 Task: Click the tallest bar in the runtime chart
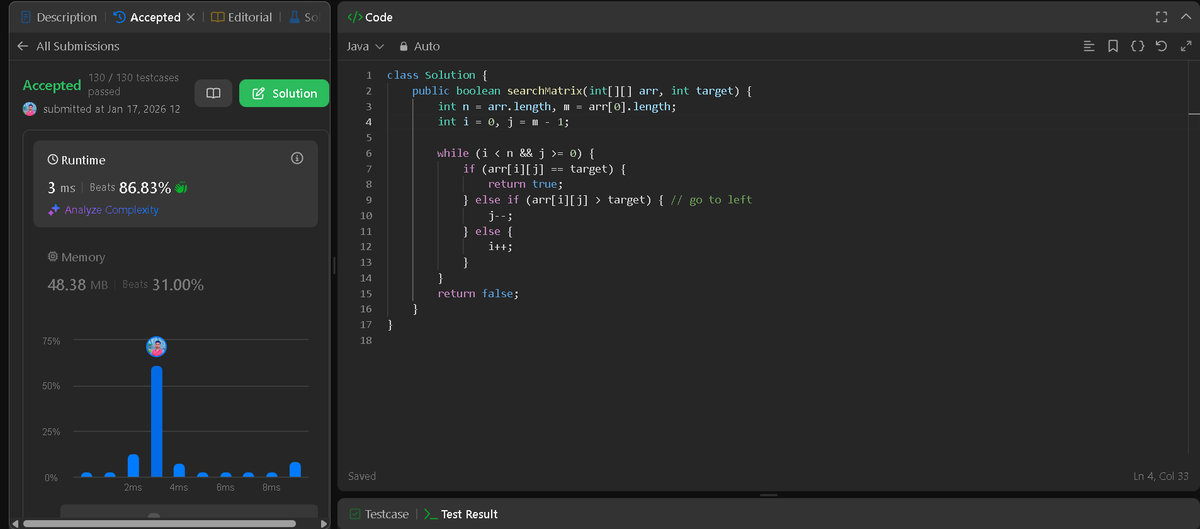(x=157, y=421)
